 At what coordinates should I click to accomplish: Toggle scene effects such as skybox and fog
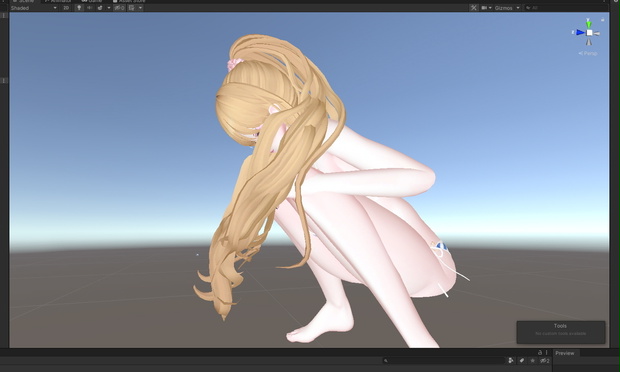click(x=100, y=8)
